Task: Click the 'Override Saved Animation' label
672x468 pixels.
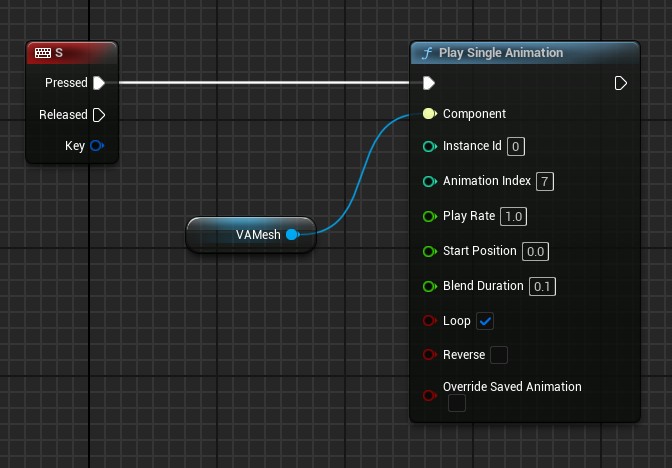Action: pos(512,387)
